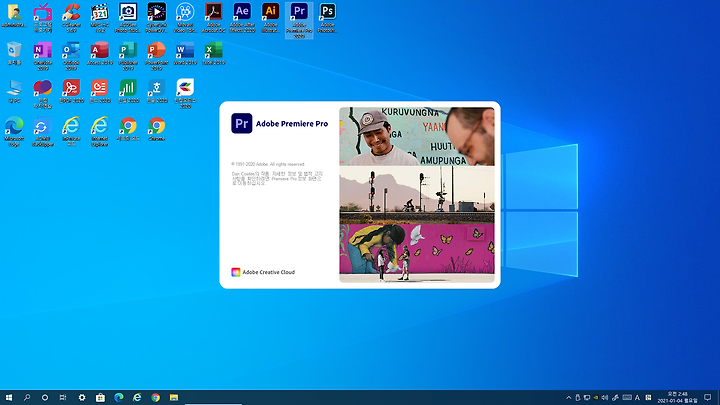Screen dimensions: 720x405
Task: Select the This PC desktop icon
Action: click(x=14, y=91)
